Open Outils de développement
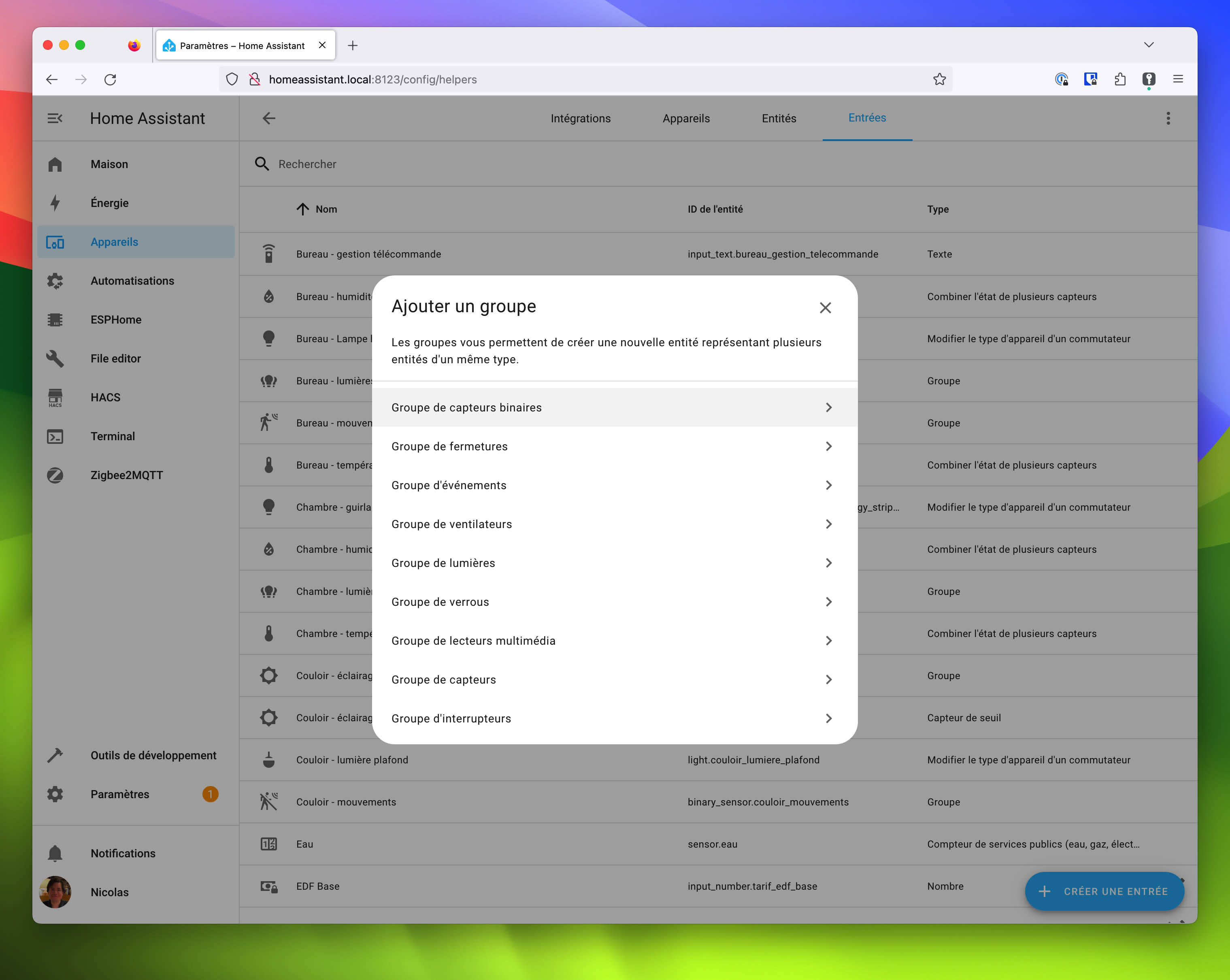 tap(153, 755)
